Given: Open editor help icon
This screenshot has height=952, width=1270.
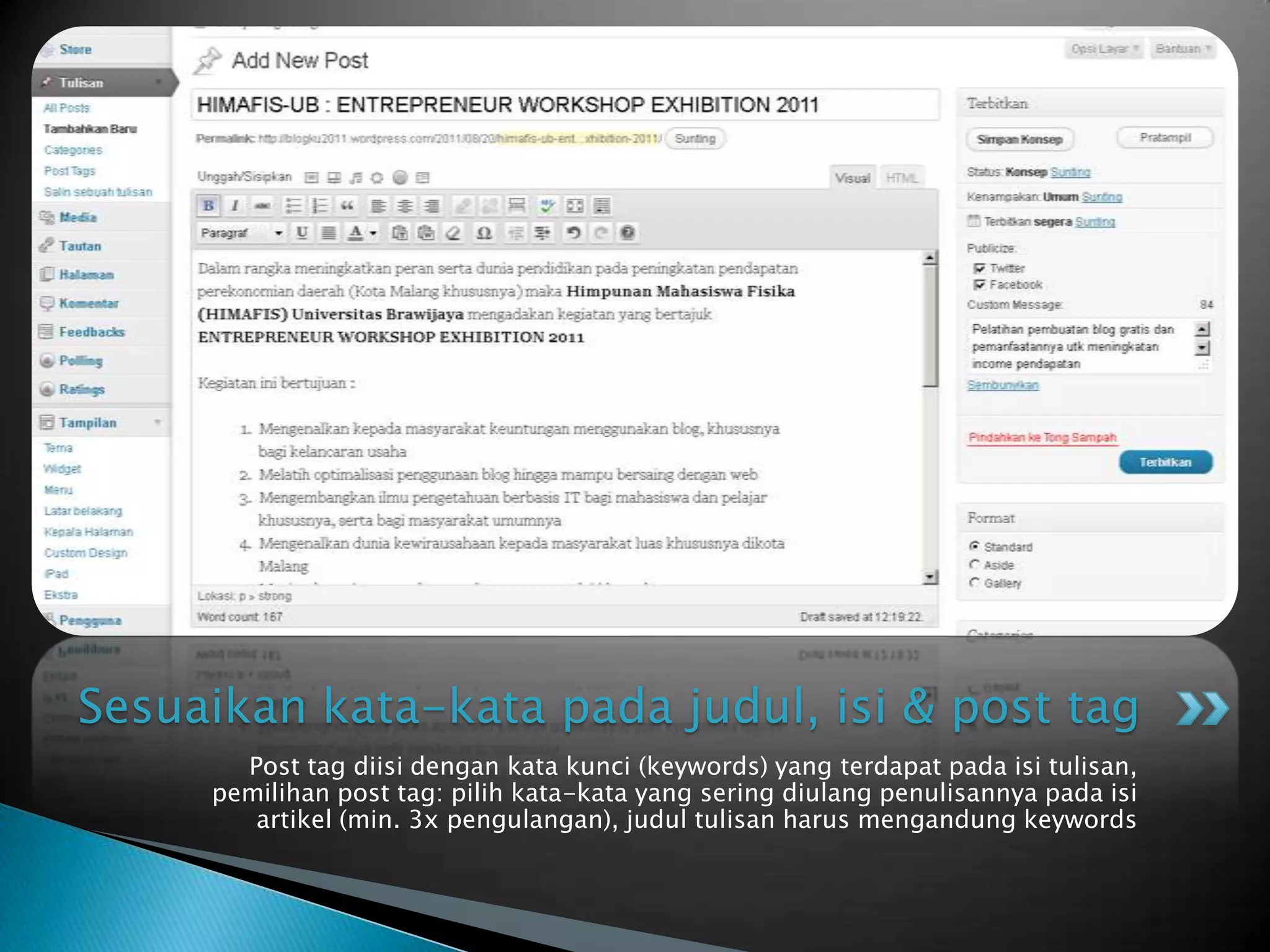Looking at the screenshot, I should pyautogui.click(x=628, y=233).
